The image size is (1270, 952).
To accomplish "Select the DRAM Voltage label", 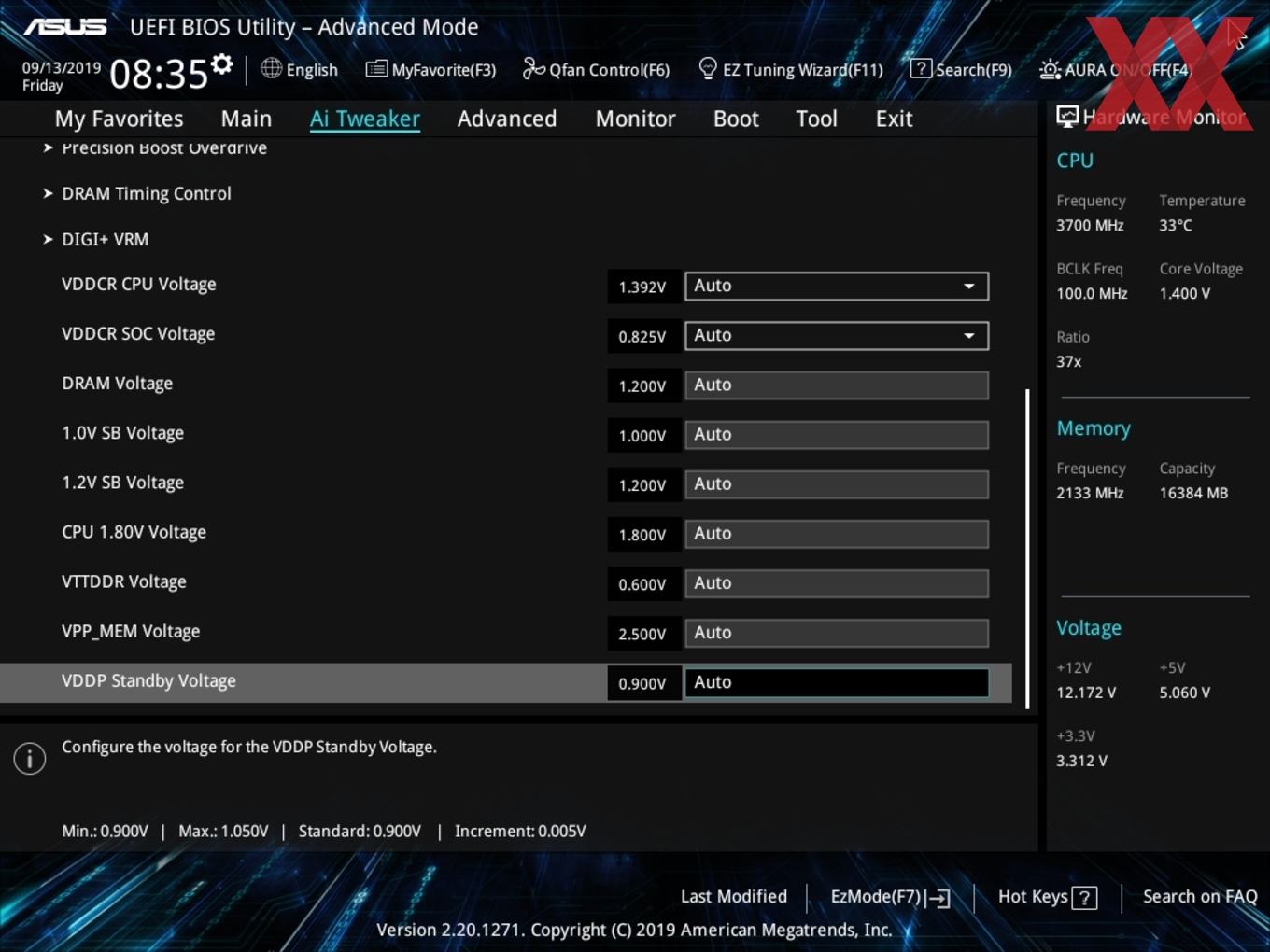I will (x=117, y=383).
